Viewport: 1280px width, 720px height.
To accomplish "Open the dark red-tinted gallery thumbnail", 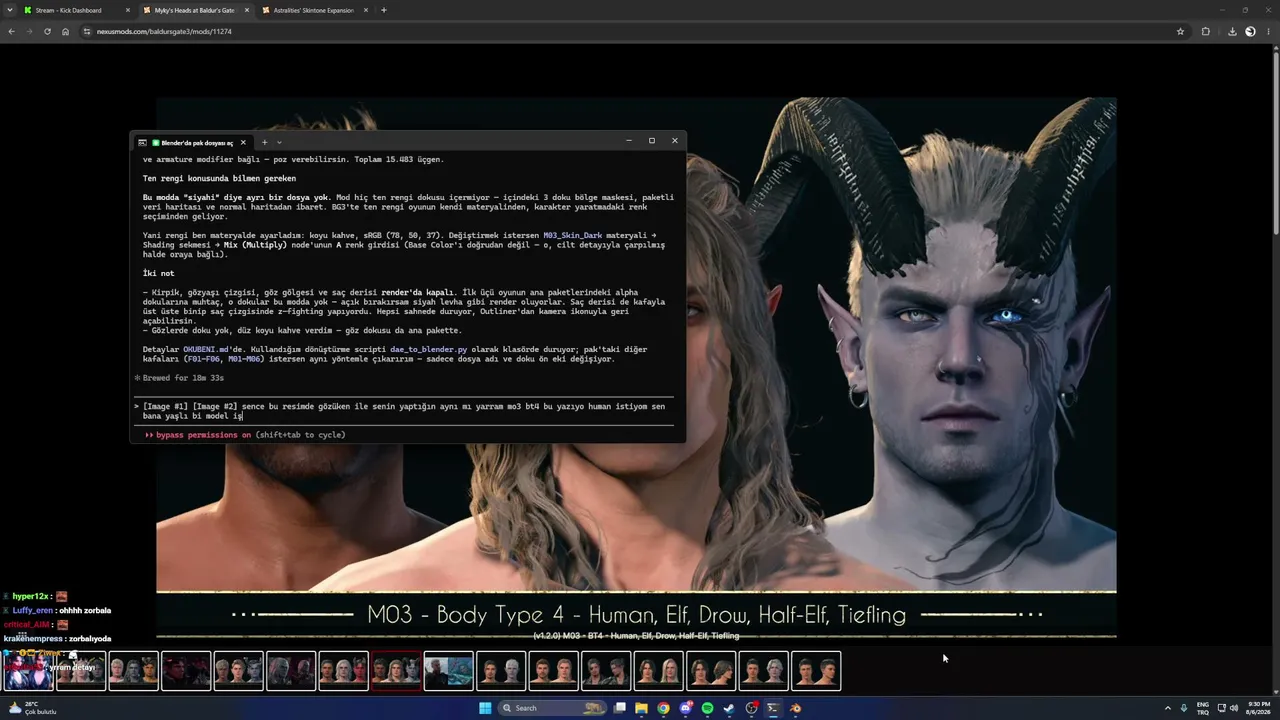I will 186,671.
